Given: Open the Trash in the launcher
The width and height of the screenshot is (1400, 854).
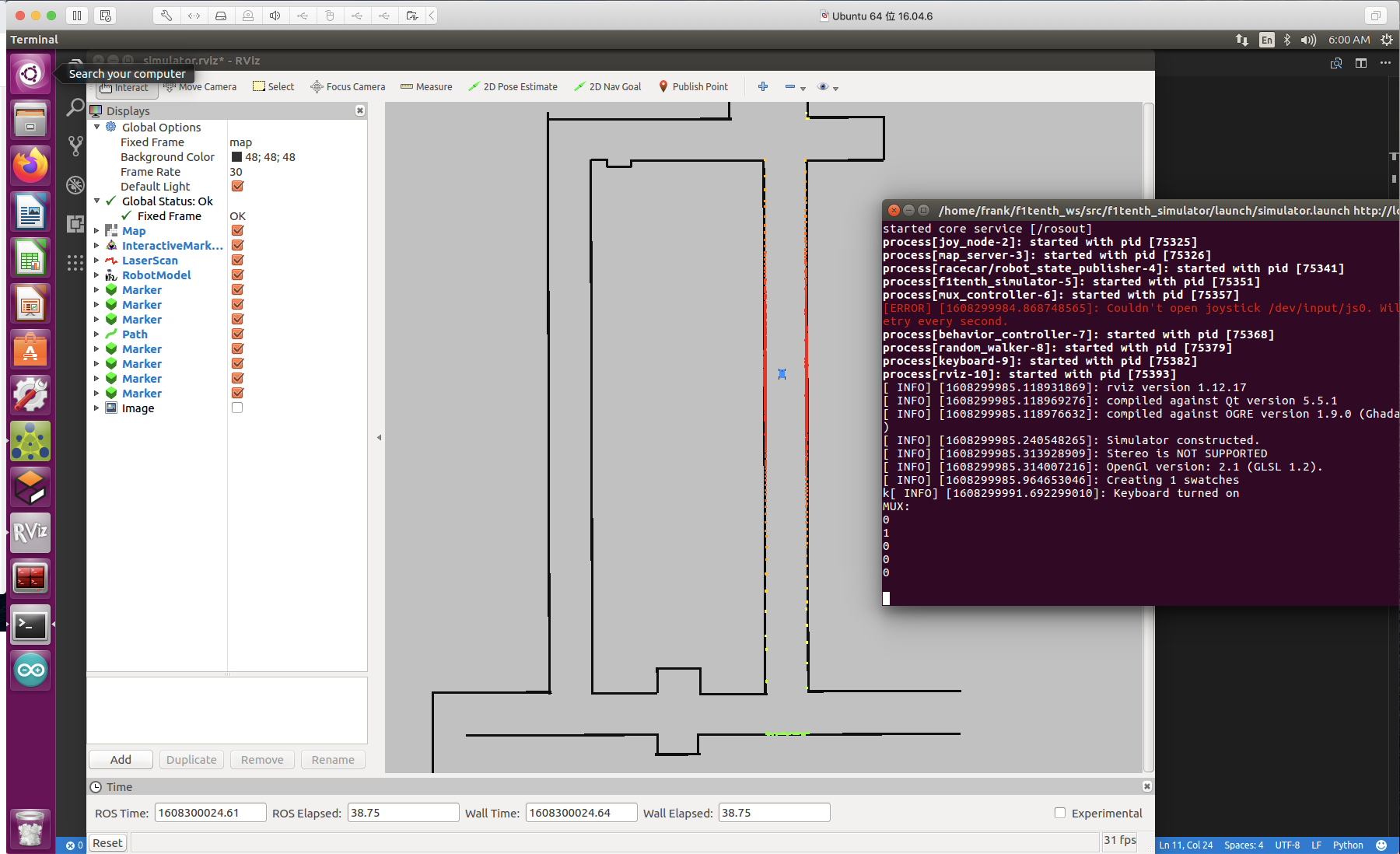Looking at the screenshot, I should point(30,828).
